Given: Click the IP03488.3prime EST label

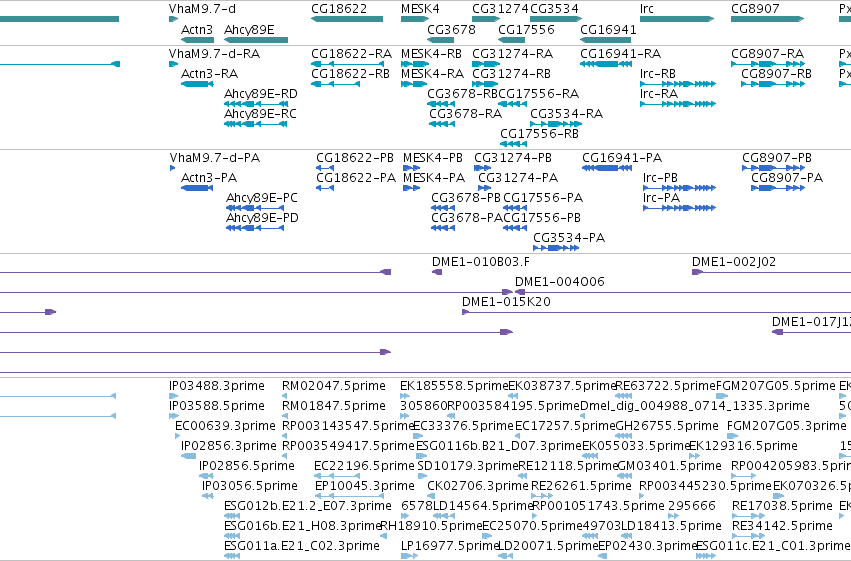Looking at the screenshot, I should pyautogui.click(x=217, y=386).
